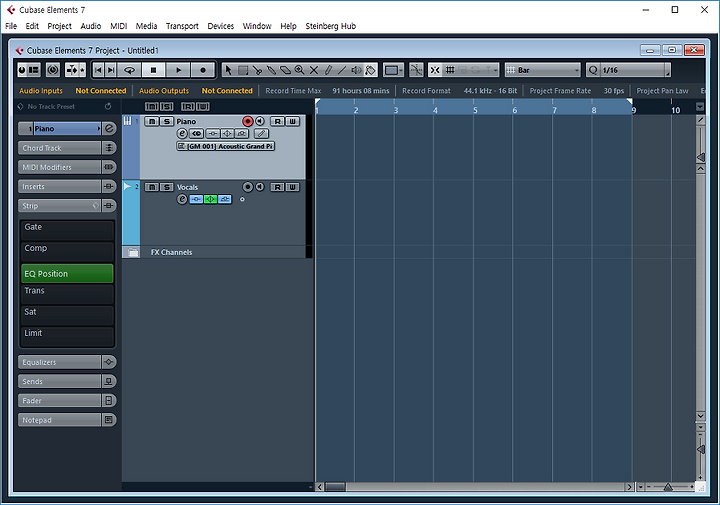This screenshot has height=505, width=720.
Task: Open the Steinberg Hub menu
Action: pyautogui.click(x=331, y=26)
